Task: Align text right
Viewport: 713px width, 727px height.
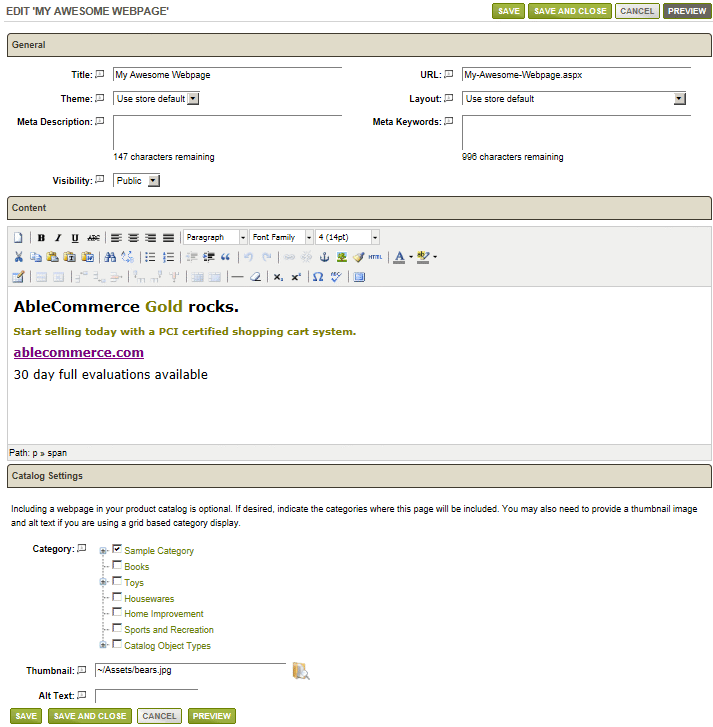Action: [151, 238]
